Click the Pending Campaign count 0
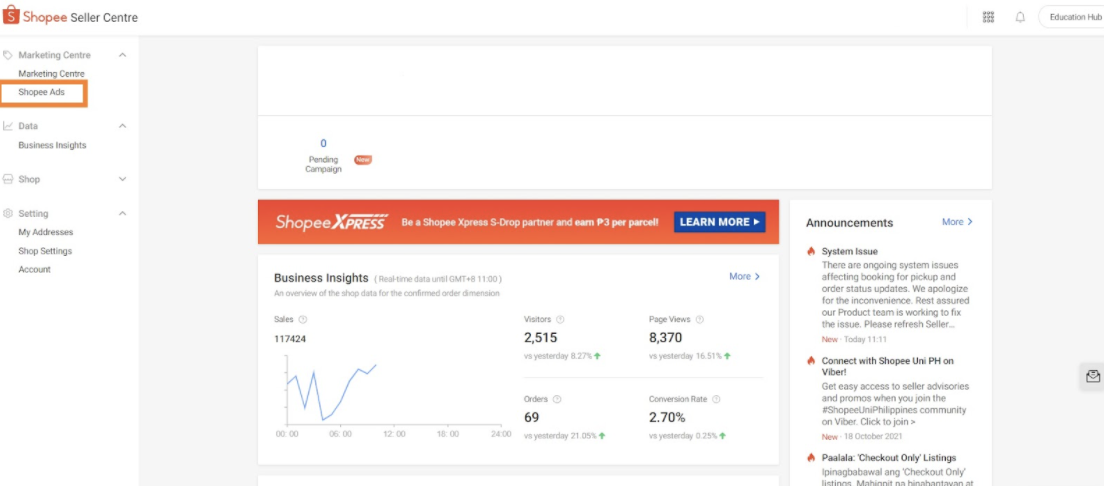1104x486 pixels. point(323,143)
